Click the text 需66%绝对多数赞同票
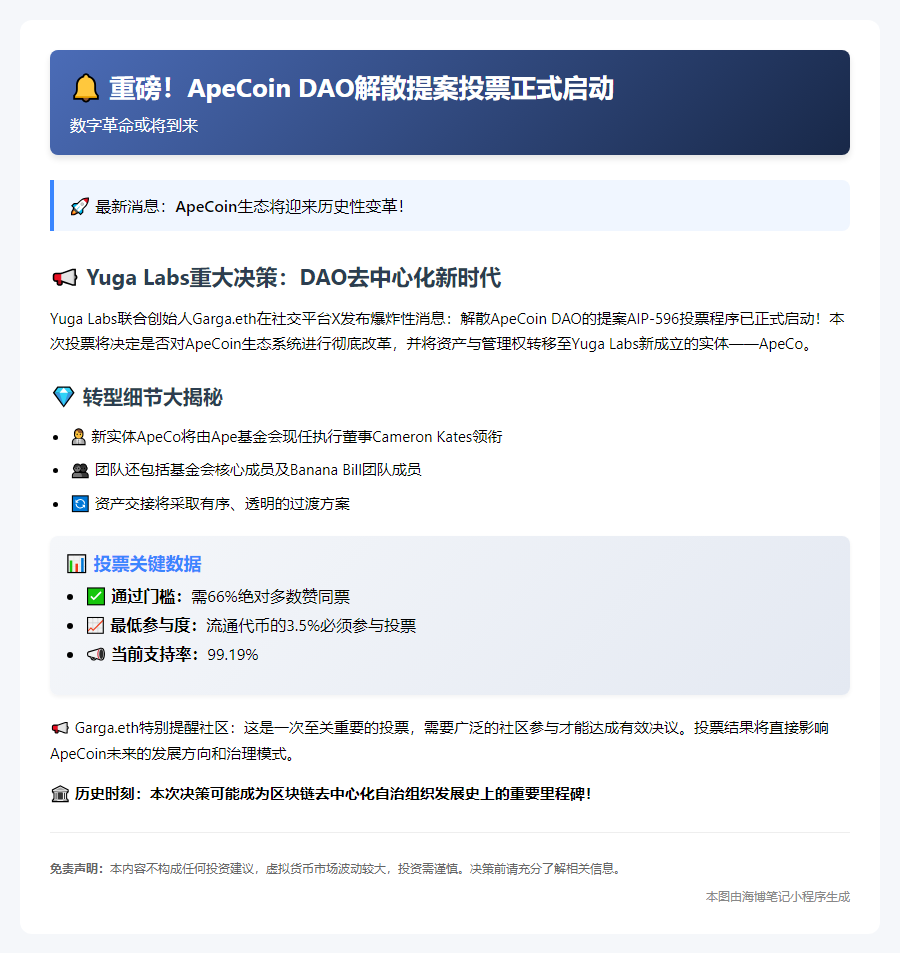Screen dimensions: 900x953 click(270, 597)
